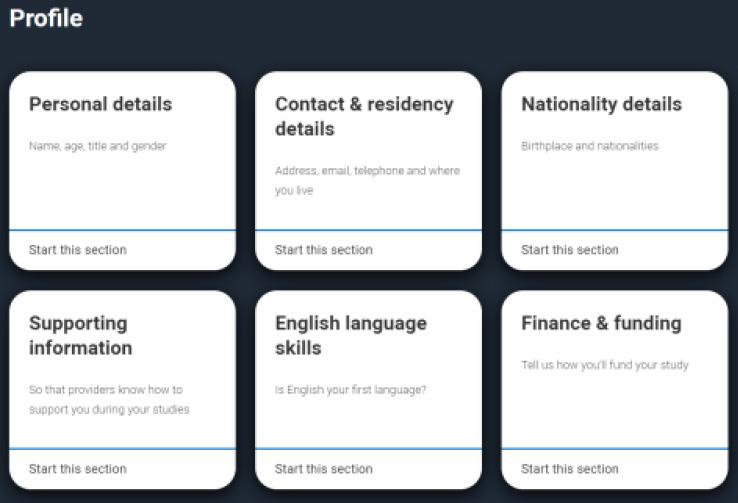Open the Personal details card heading
This screenshot has width=738, height=503.
point(100,104)
